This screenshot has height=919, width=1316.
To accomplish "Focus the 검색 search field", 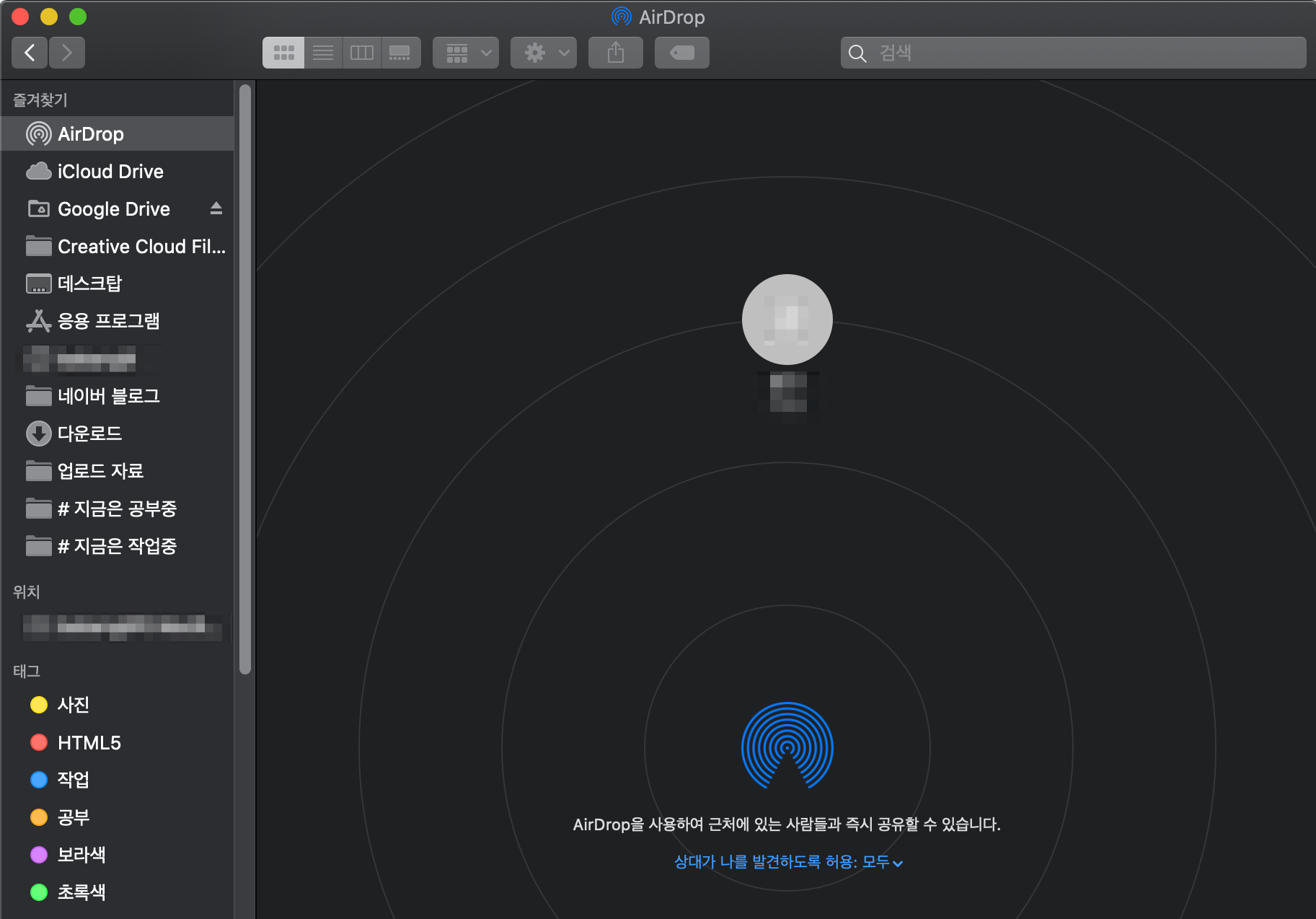I will 1073,53.
